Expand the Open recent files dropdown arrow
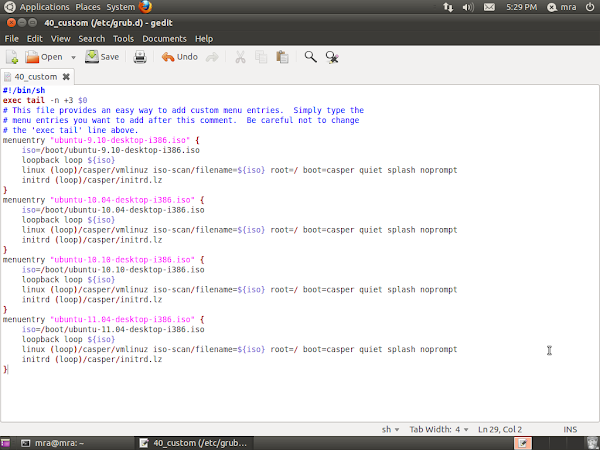The height and width of the screenshot is (450, 600). tap(73, 57)
